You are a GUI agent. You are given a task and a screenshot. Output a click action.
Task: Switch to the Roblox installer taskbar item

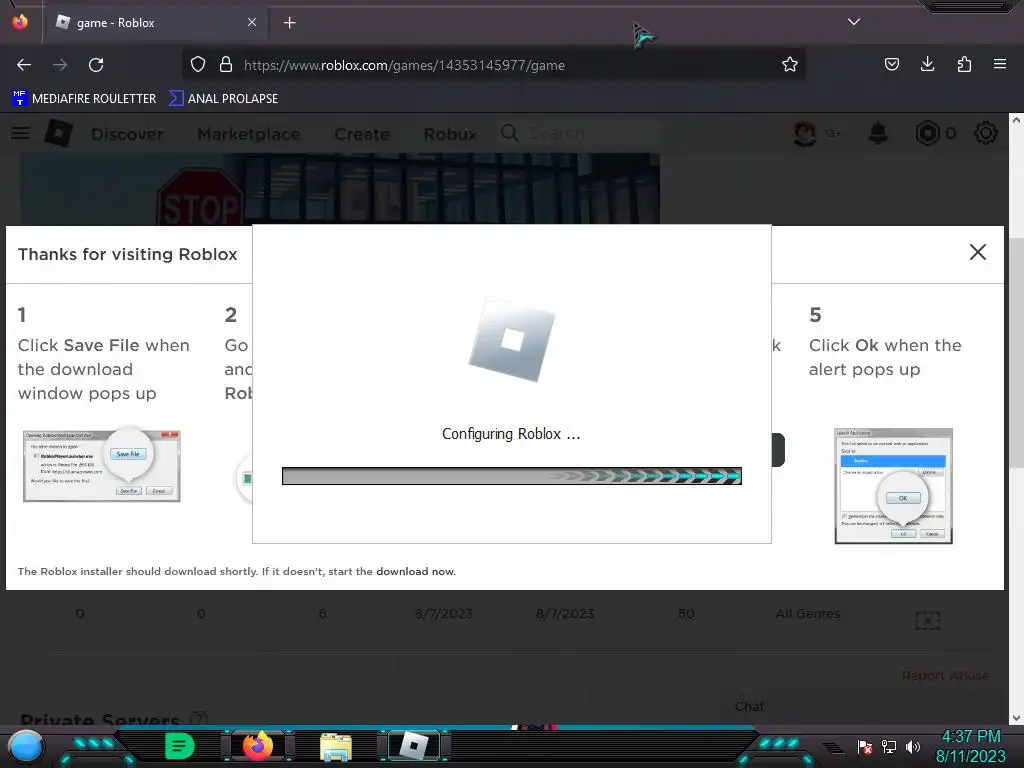coord(414,746)
